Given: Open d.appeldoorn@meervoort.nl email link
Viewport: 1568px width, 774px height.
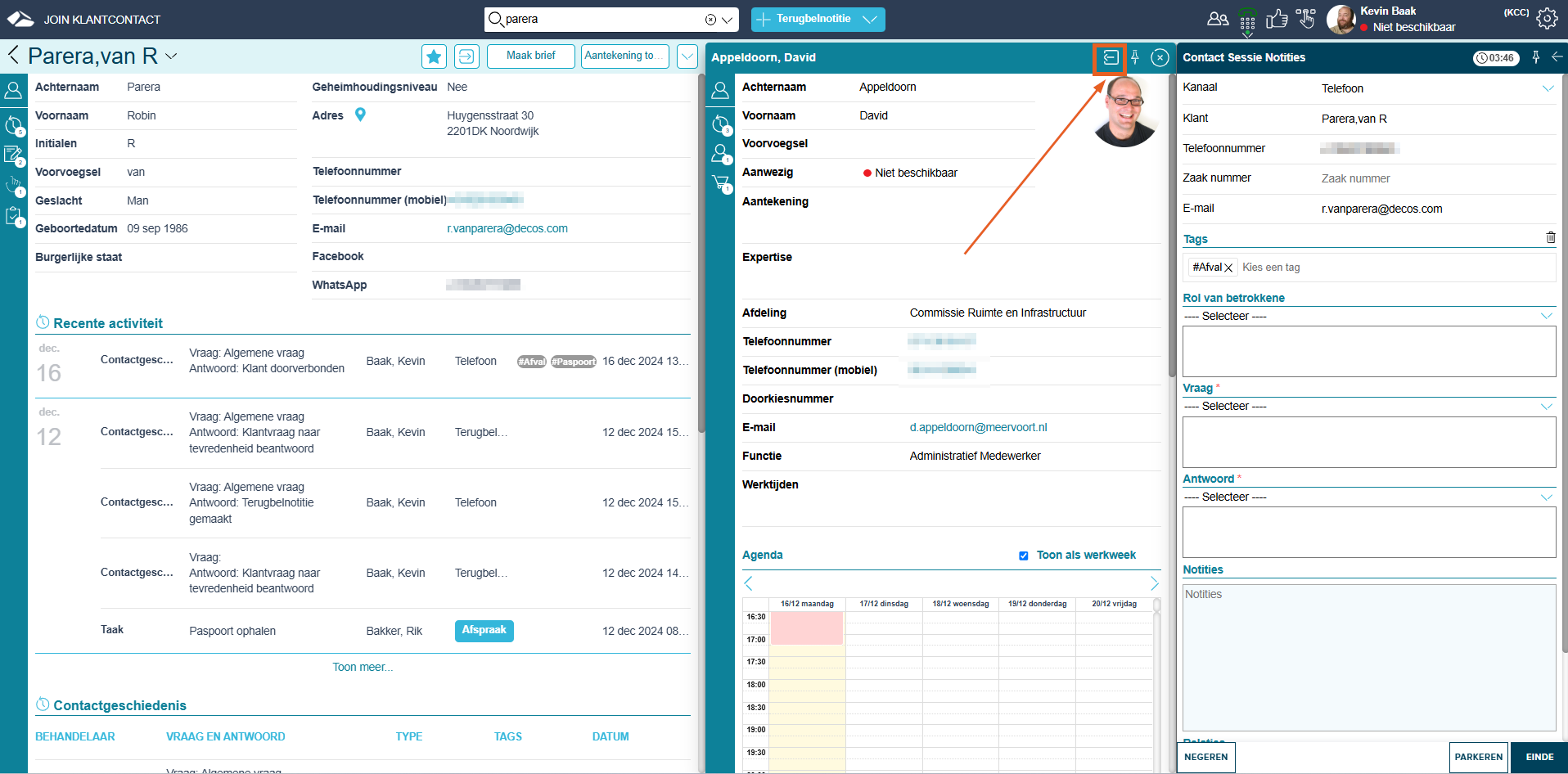Looking at the screenshot, I should [978, 427].
